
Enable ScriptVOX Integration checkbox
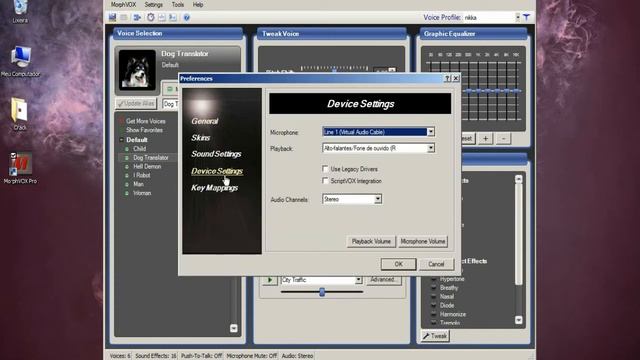tap(325, 180)
